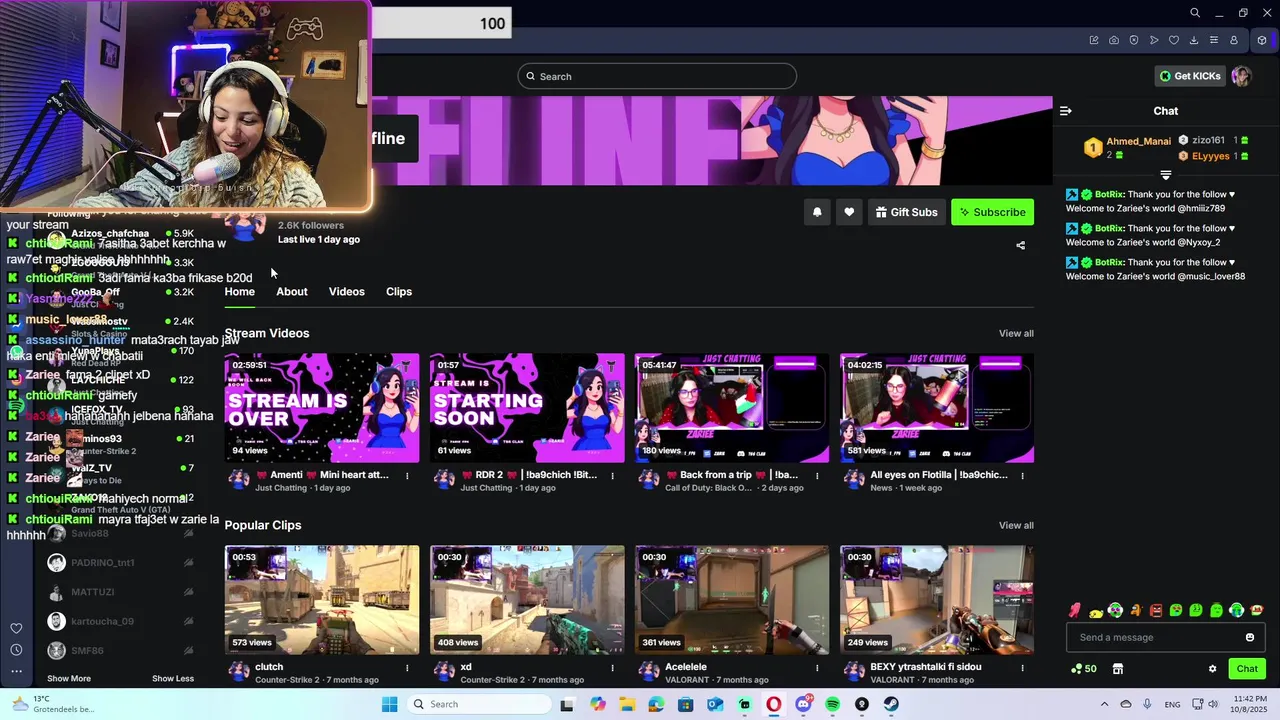This screenshot has width=1280, height=720.
Task: Collapse the chat panel with arrow icon
Action: 1065,111
